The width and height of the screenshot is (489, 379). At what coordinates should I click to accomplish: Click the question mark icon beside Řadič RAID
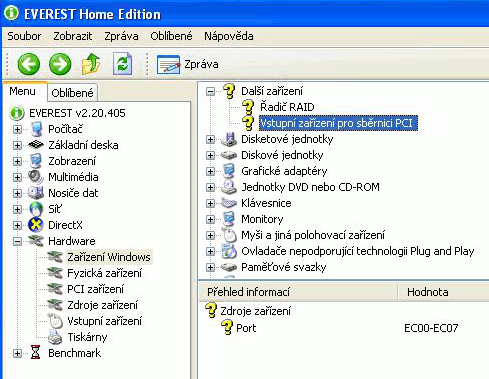(248, 107)
